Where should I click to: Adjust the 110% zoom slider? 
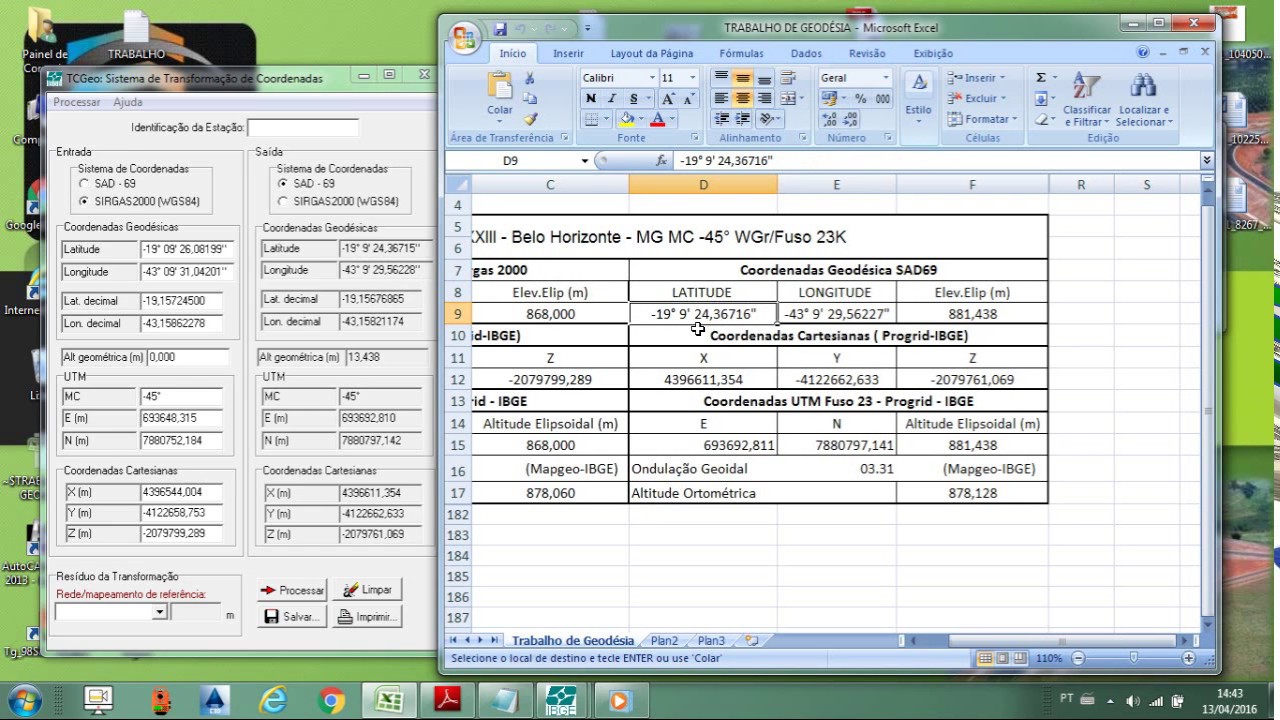pyautogui.click(x=1133, y=658)
